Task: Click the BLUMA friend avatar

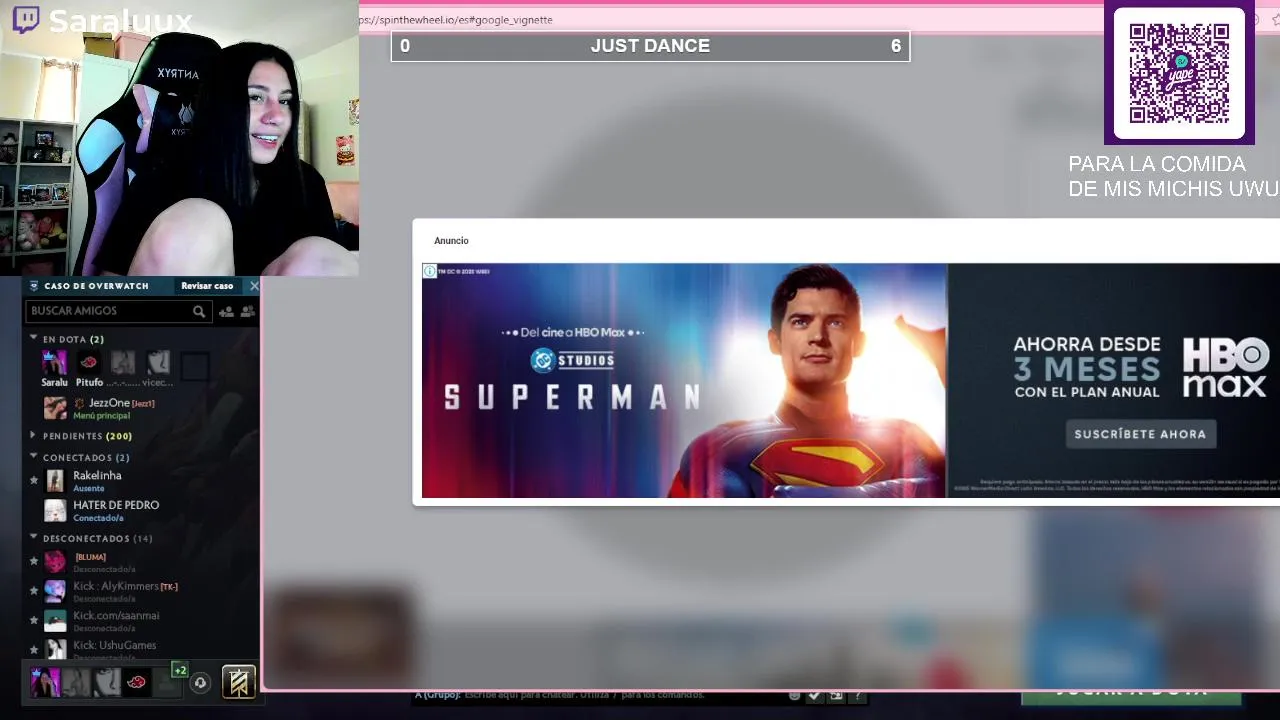Action: click(55, 562)
